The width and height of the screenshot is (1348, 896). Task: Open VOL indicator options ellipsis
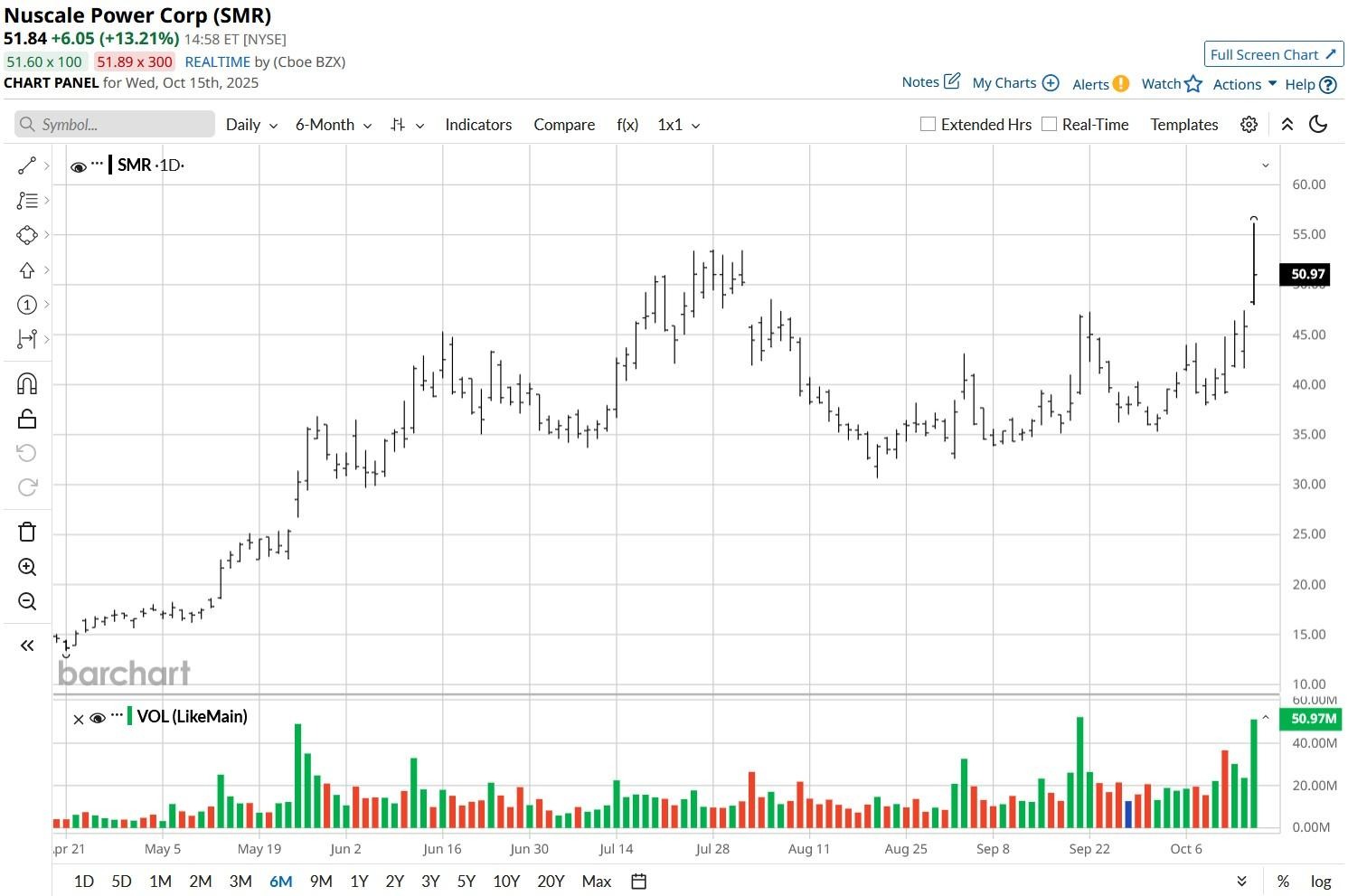point(117,716)
